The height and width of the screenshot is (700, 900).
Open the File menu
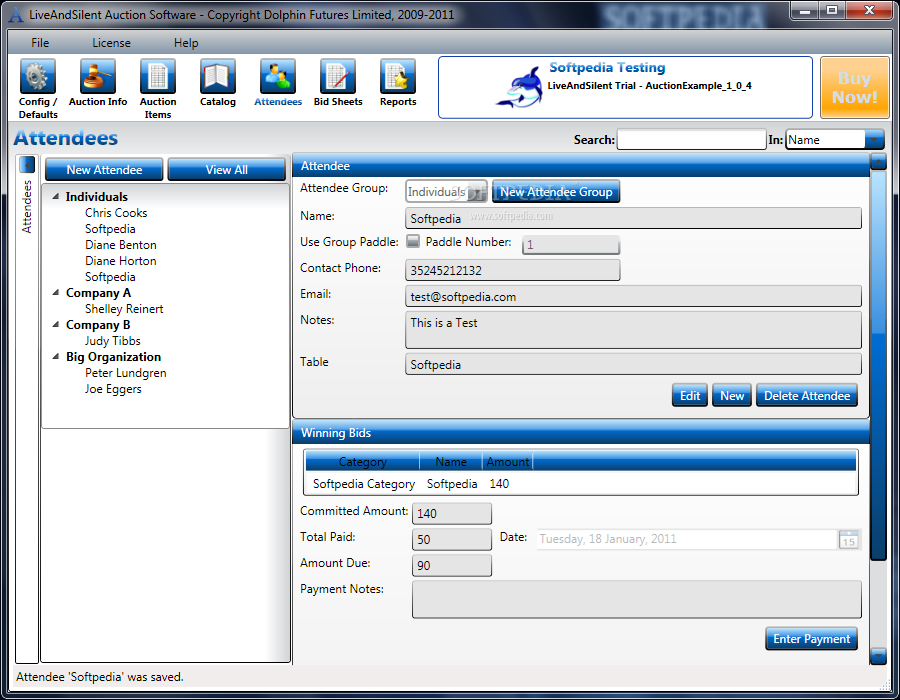point(40,42)
